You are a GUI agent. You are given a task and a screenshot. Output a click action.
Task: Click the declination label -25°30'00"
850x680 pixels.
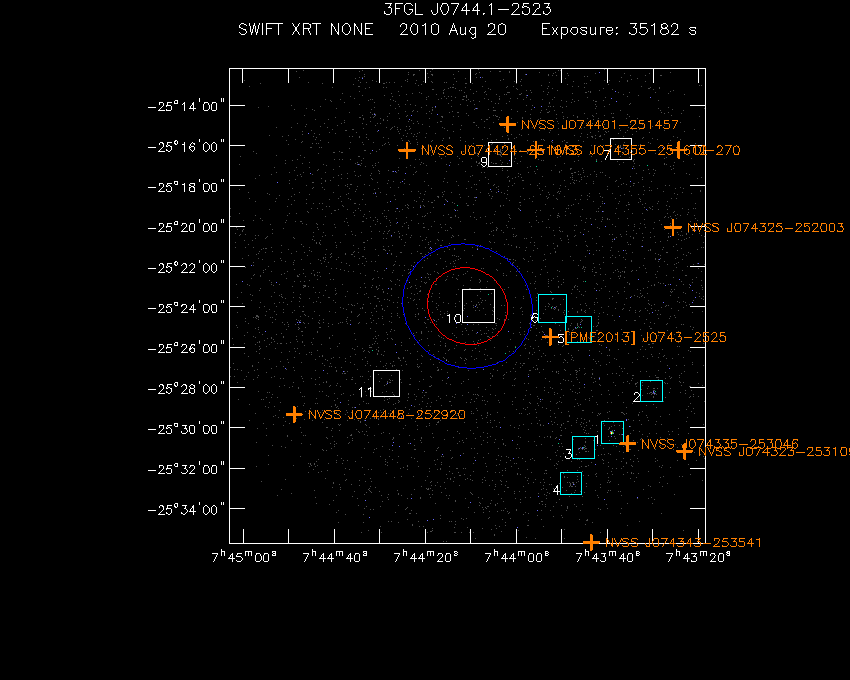coord(186,429)
